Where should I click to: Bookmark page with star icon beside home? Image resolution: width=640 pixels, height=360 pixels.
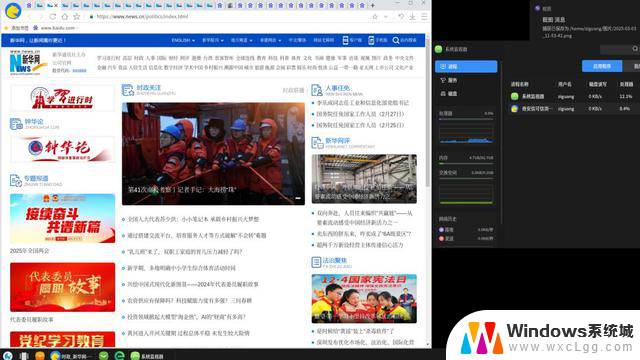(x=76, y=17)
